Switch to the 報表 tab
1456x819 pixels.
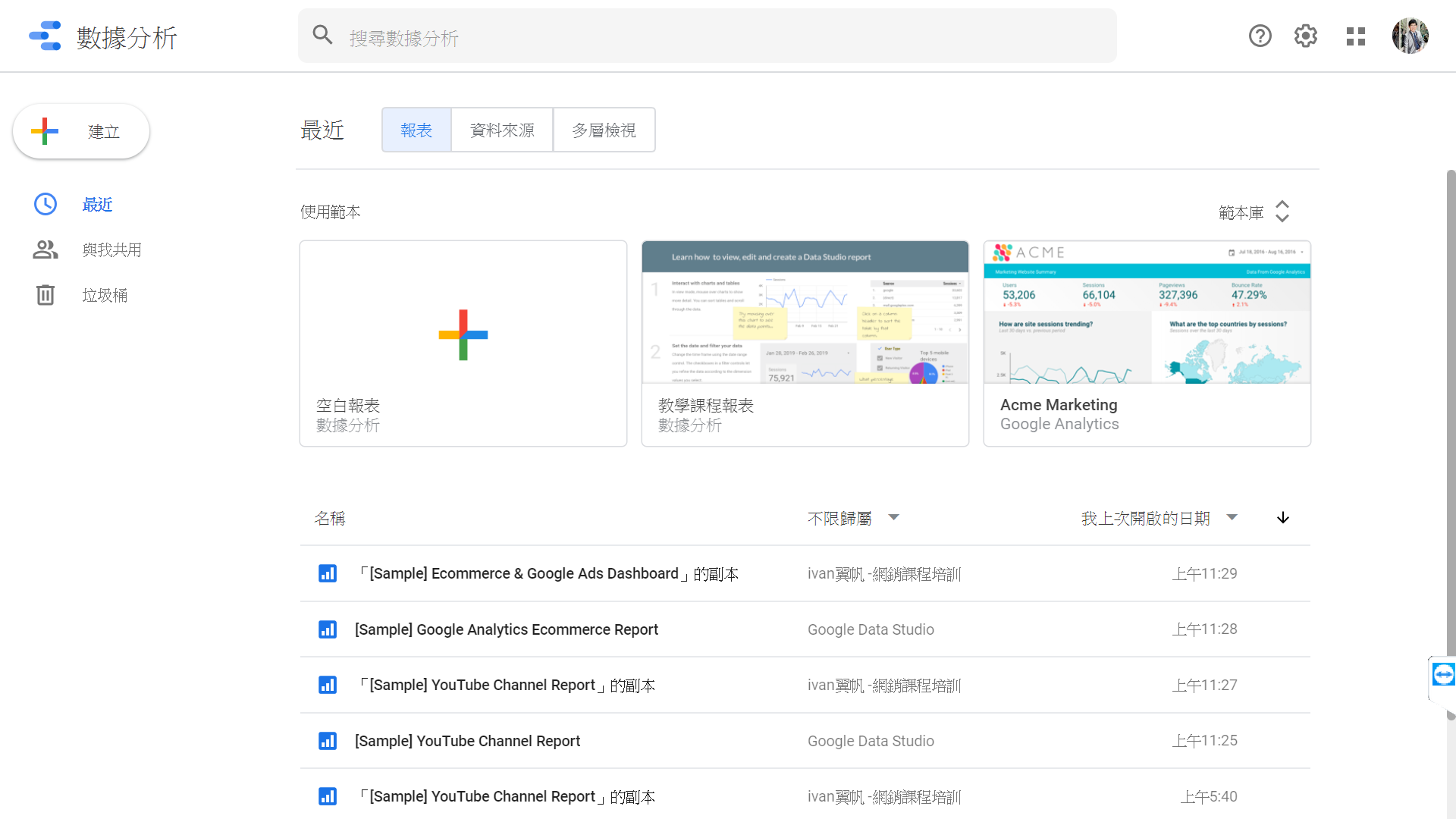click(x=416, y=130)
